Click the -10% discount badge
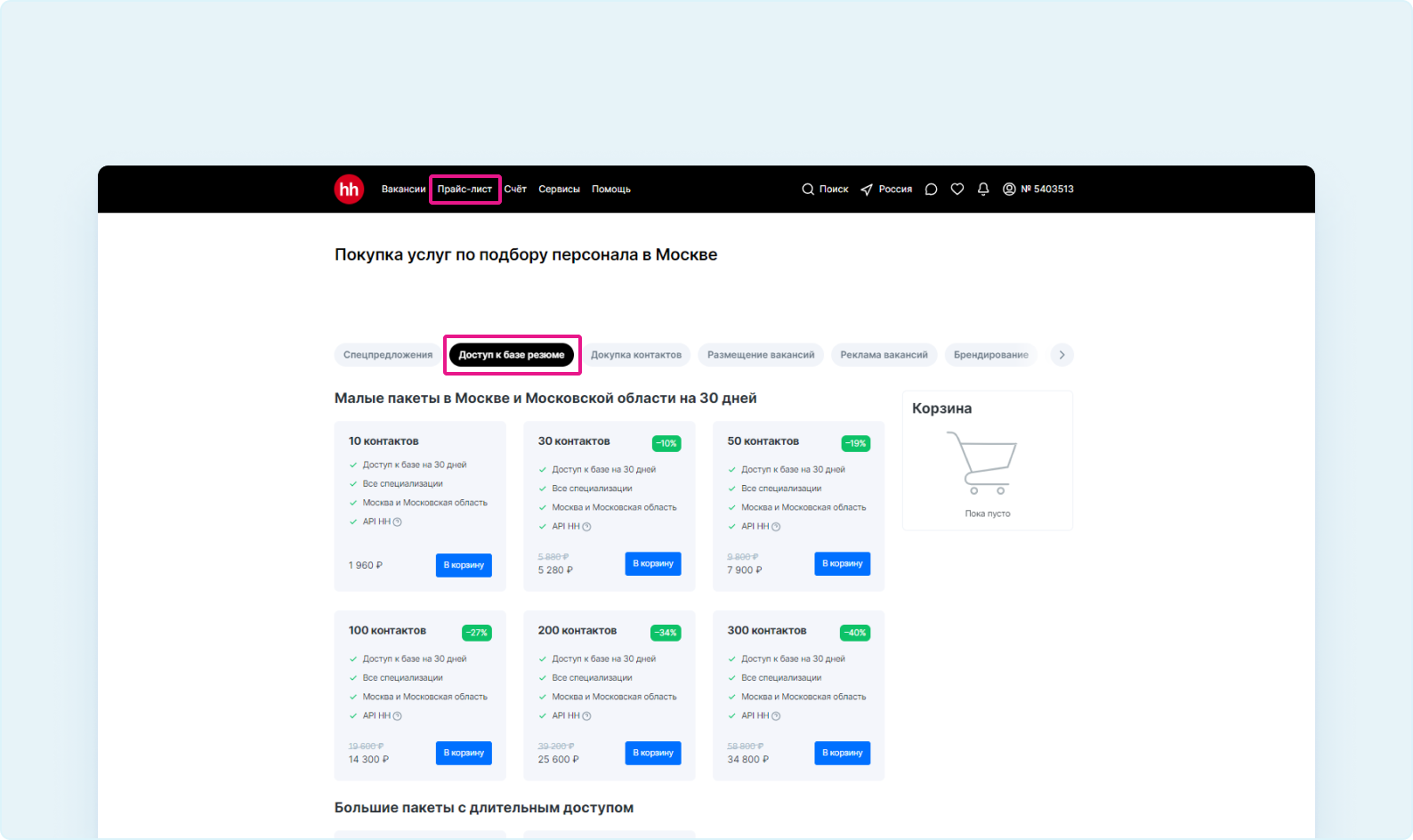This screenshot has height=840, width=1413. point(666,443)
